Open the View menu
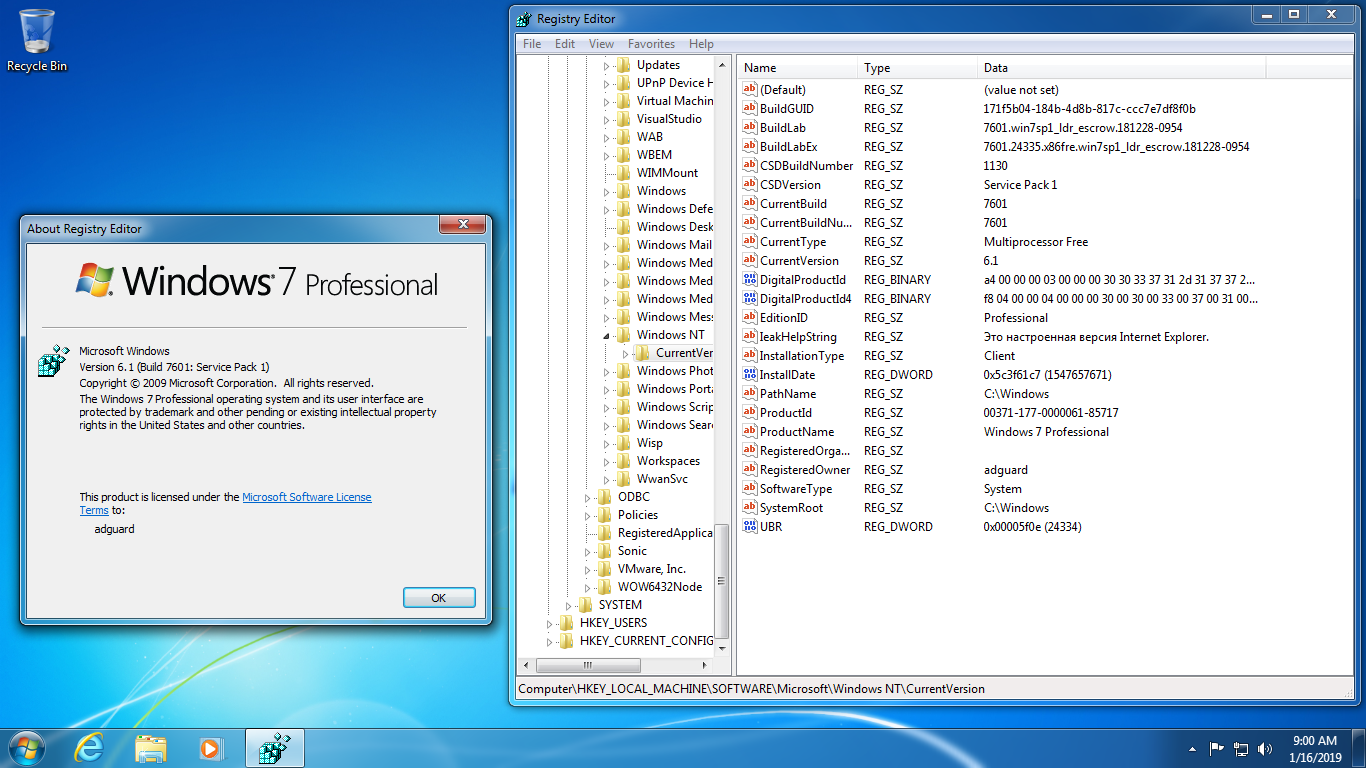The width and height of the screenshot is (1366, 768). click(x=602, y=44)
